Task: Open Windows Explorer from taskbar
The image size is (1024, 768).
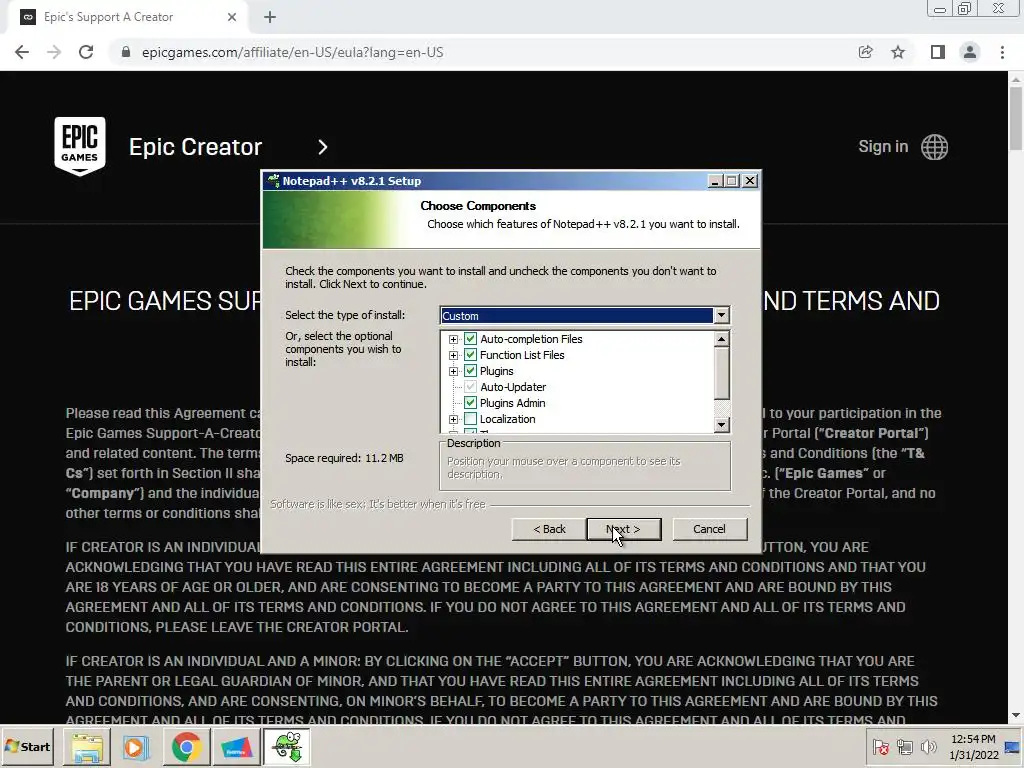Action: pos(87,746)
